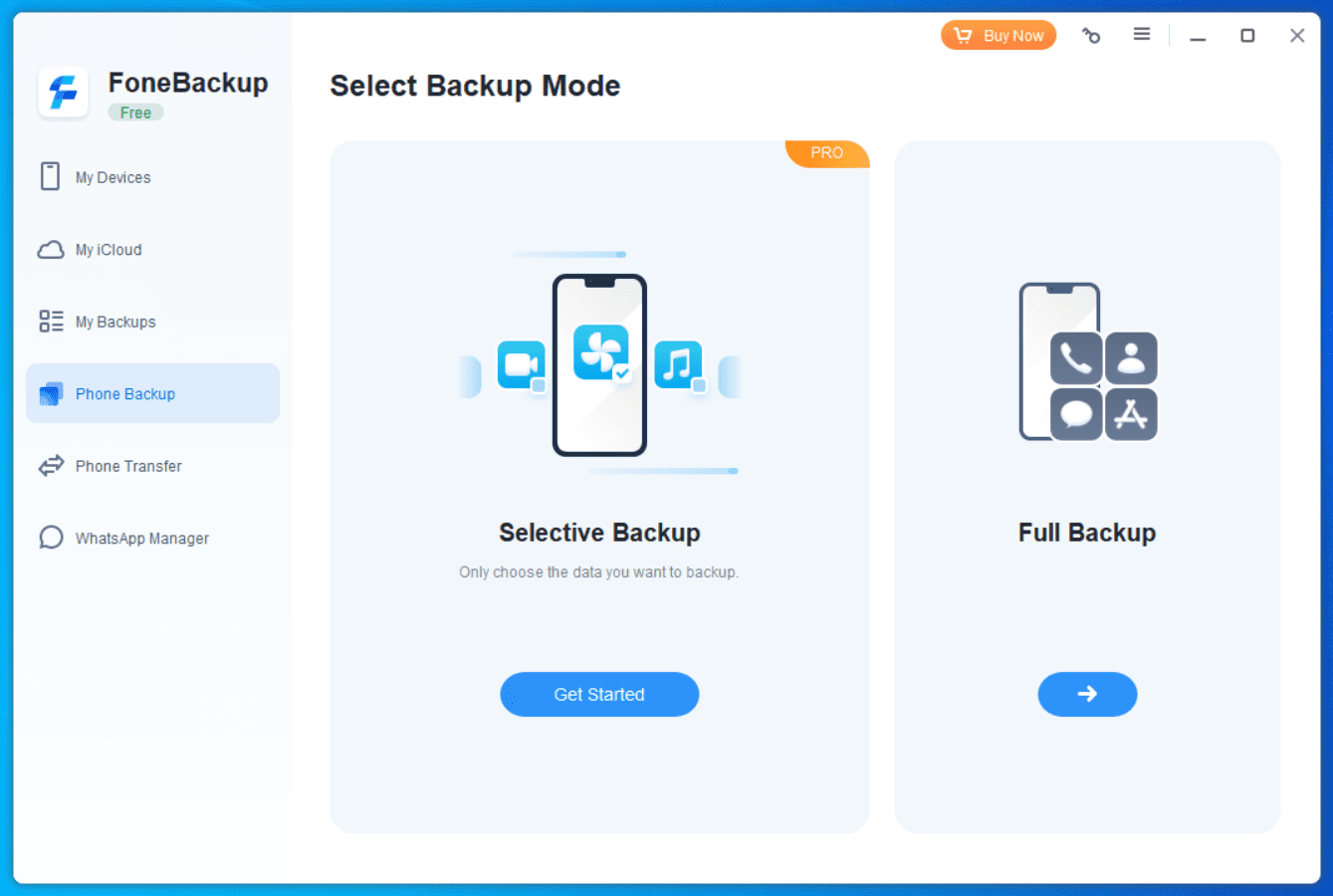
Task: Click the Free edition badge
Action: [x=135, y=113]
